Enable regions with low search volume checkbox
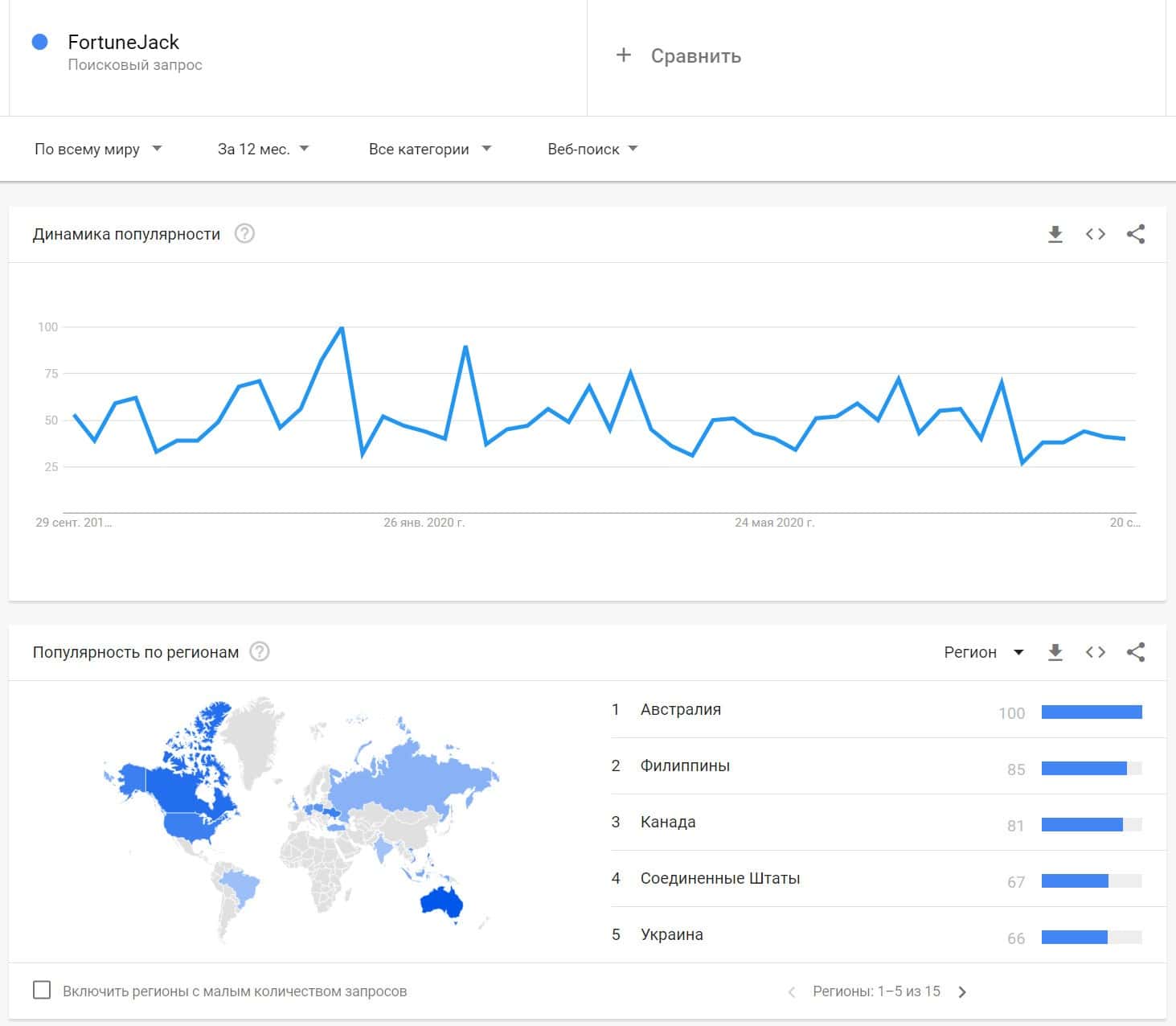This screenshot has width=1176, height=1026. [x=42, y=990]
